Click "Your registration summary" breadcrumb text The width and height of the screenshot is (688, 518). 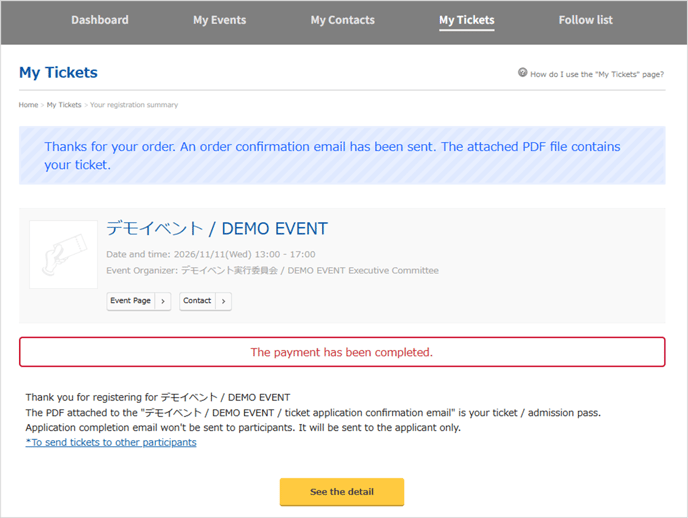[x=134, y=105]
